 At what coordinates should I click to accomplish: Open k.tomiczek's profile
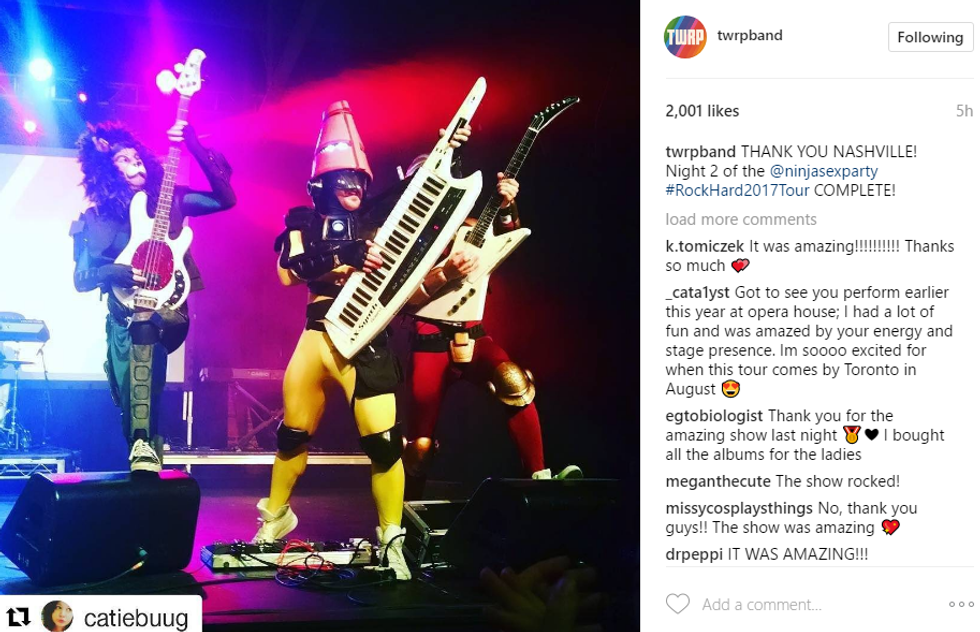pos(704,246)
